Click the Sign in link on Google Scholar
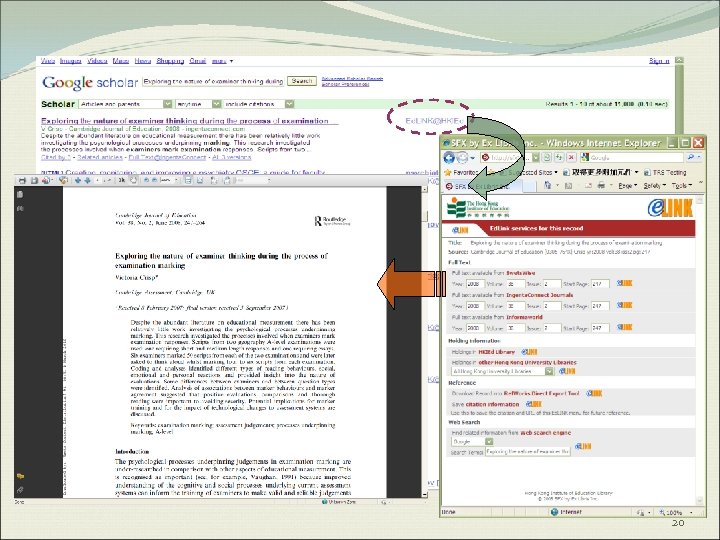 (659, 61)
